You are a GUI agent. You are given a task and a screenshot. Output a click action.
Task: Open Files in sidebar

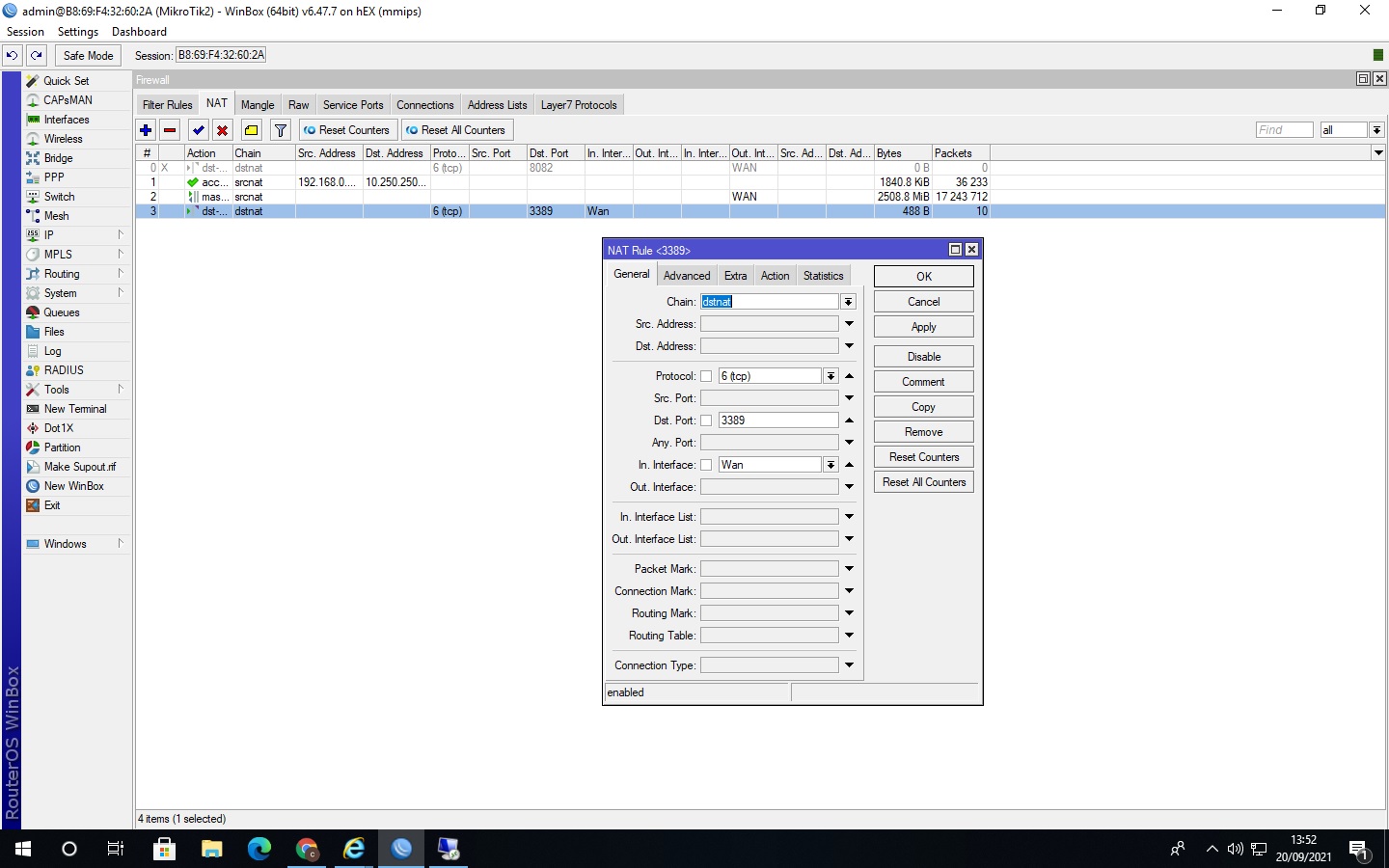pos(54,332)
